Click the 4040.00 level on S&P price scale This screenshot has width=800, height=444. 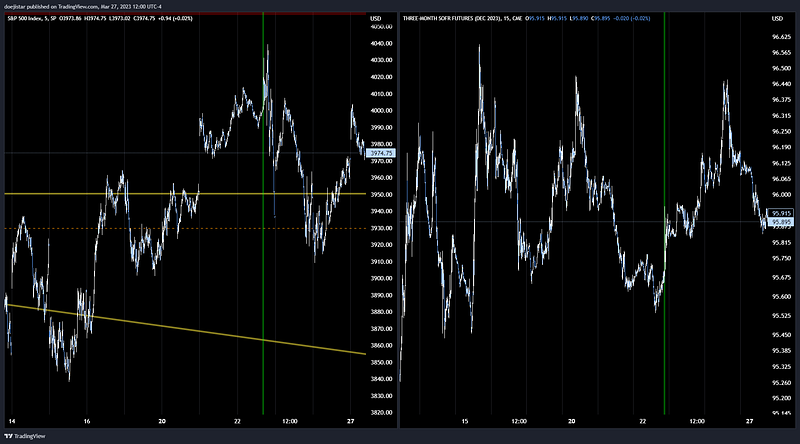click(381, 44)
